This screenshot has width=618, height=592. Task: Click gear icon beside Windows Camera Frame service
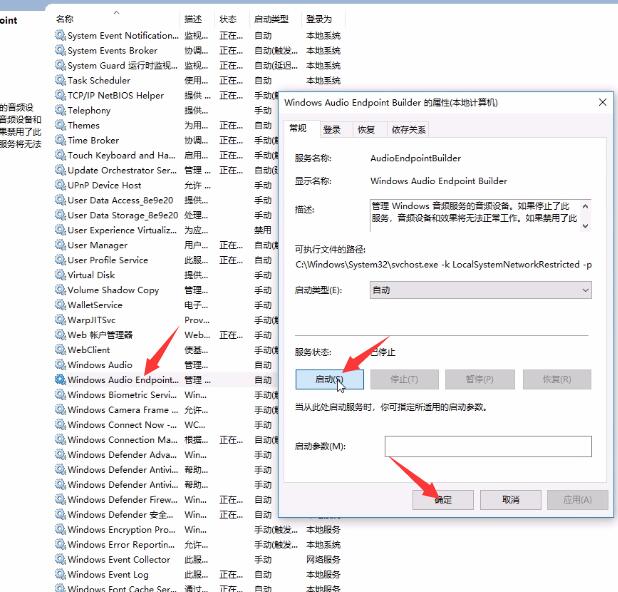point(60,410)
